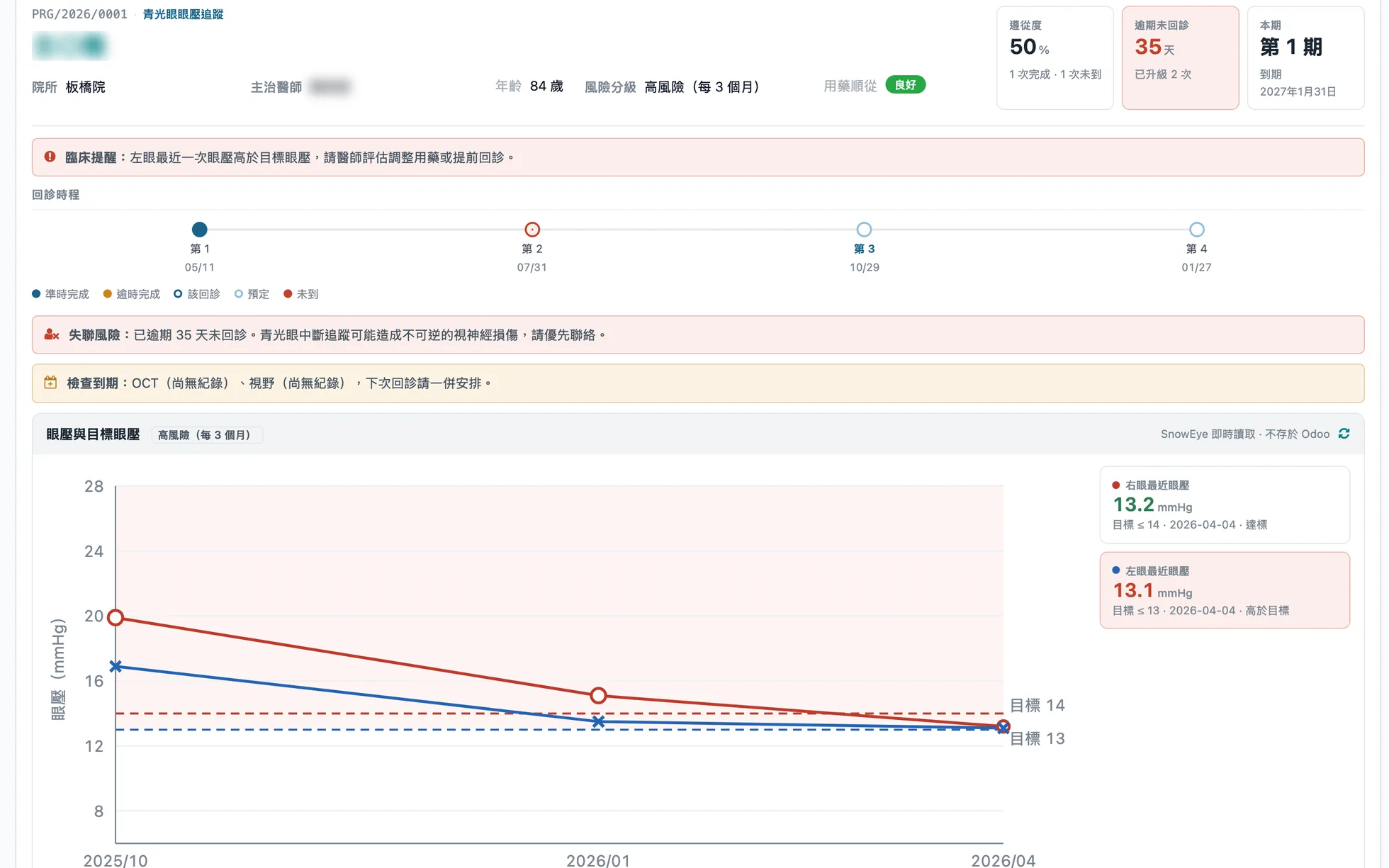Click the 本期 第 1 期 card
Image resolution: width=1389 pixels, height=868 pixels.
[1305, 58]
